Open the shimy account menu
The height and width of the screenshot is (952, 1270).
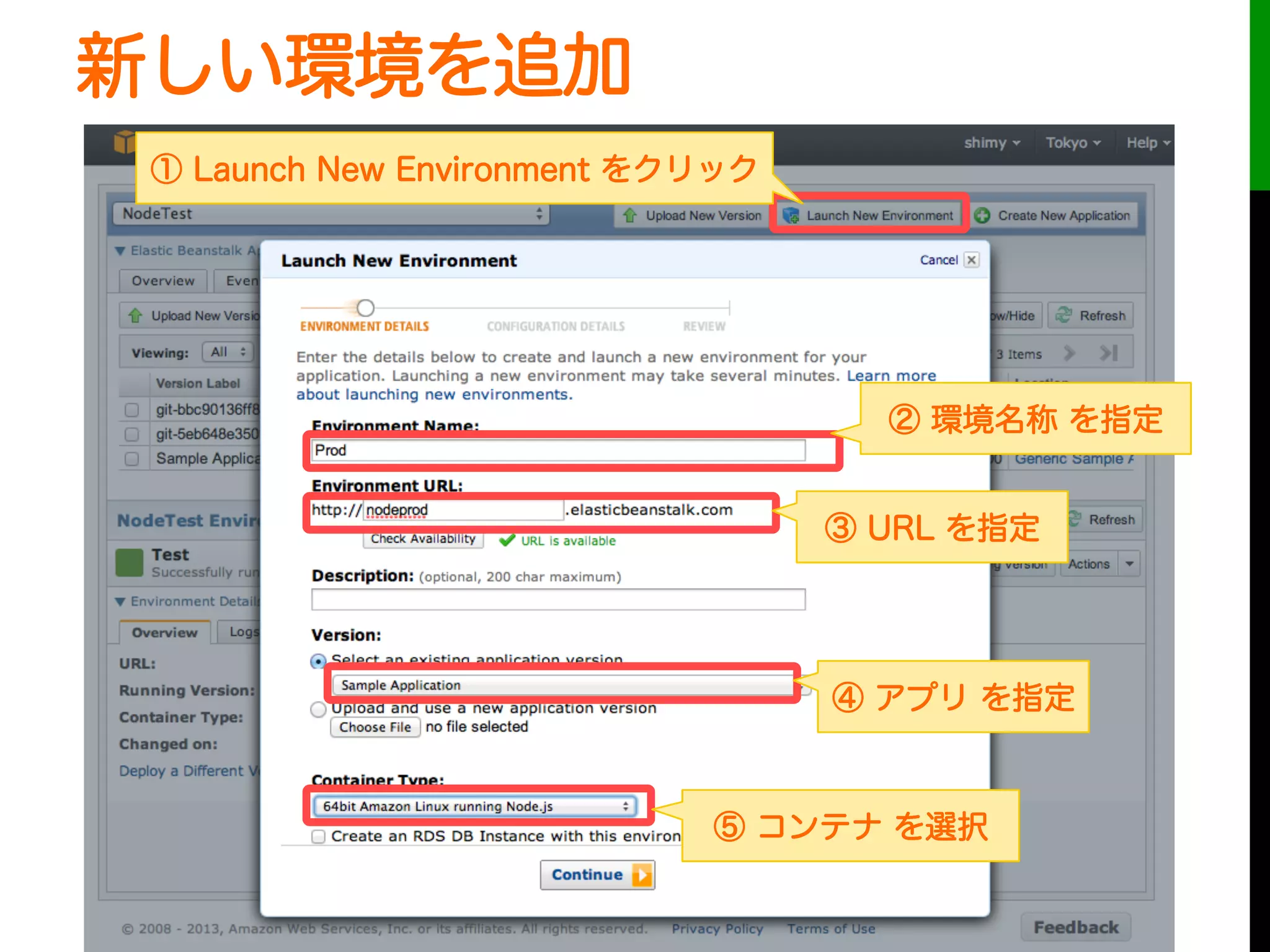pos(991,143)
